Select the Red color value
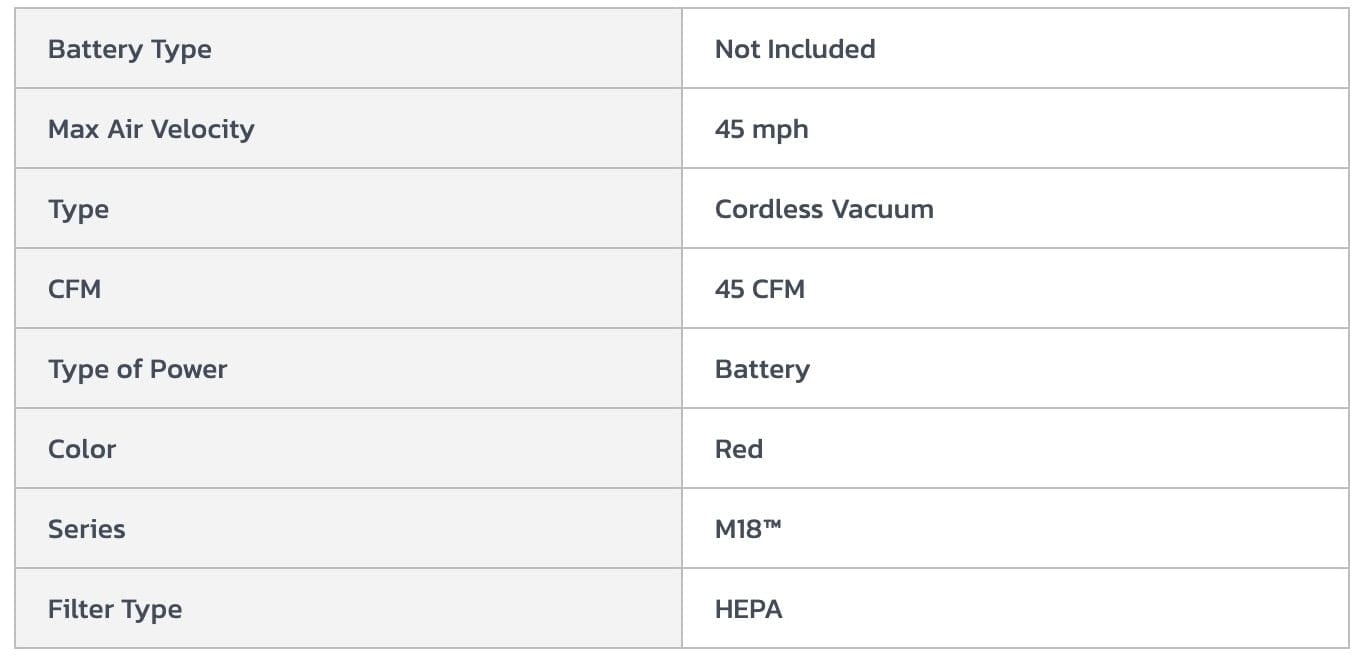This screenshot has height=658, width=1357. 739,449
